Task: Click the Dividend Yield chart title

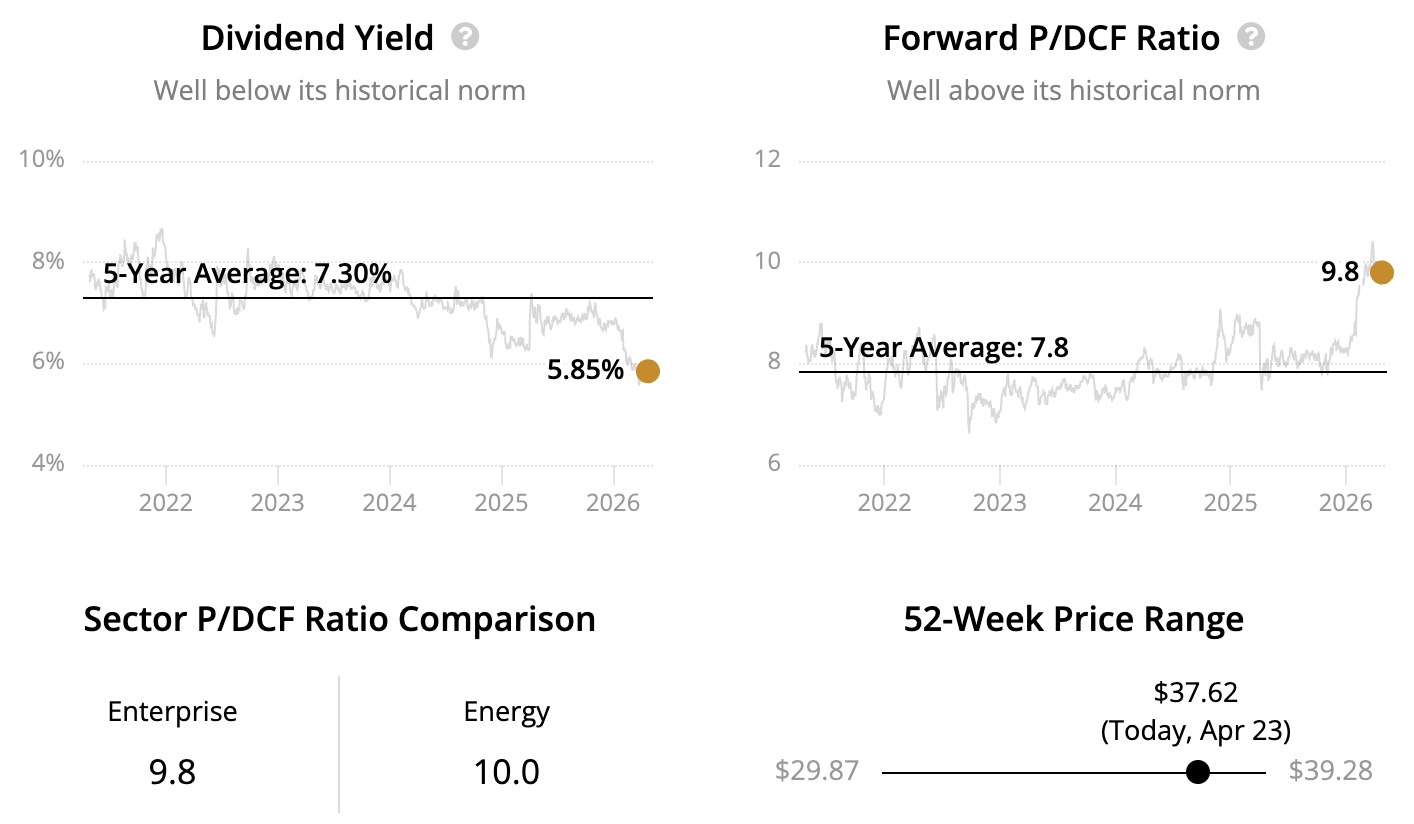Action: point(317,39)
